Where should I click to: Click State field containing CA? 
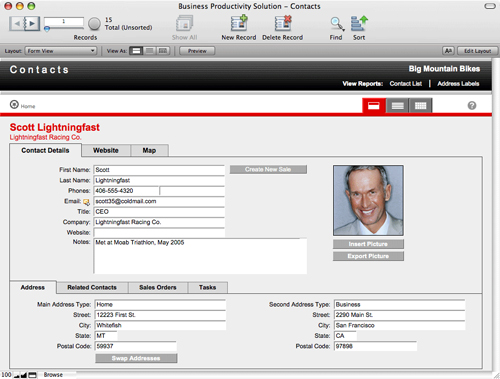coord(345,336)
